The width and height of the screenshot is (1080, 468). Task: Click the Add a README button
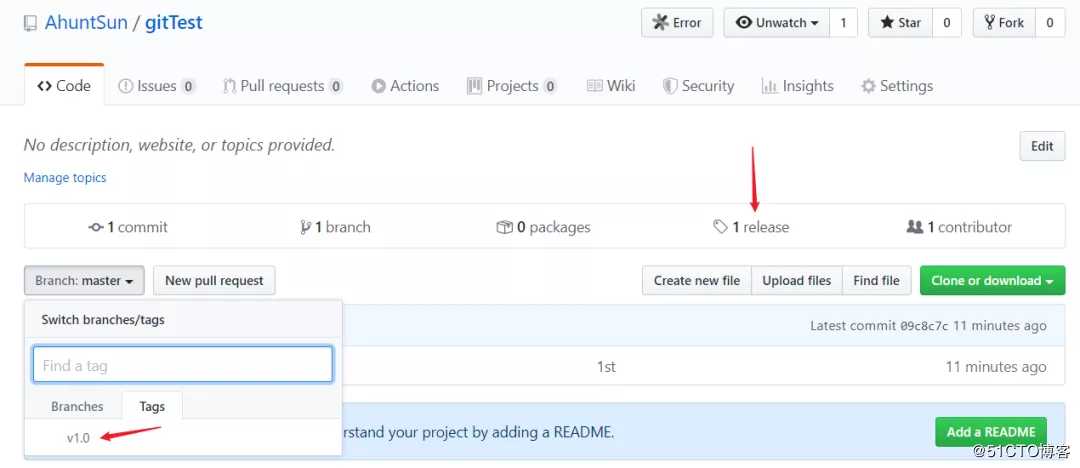click(990, 432)
